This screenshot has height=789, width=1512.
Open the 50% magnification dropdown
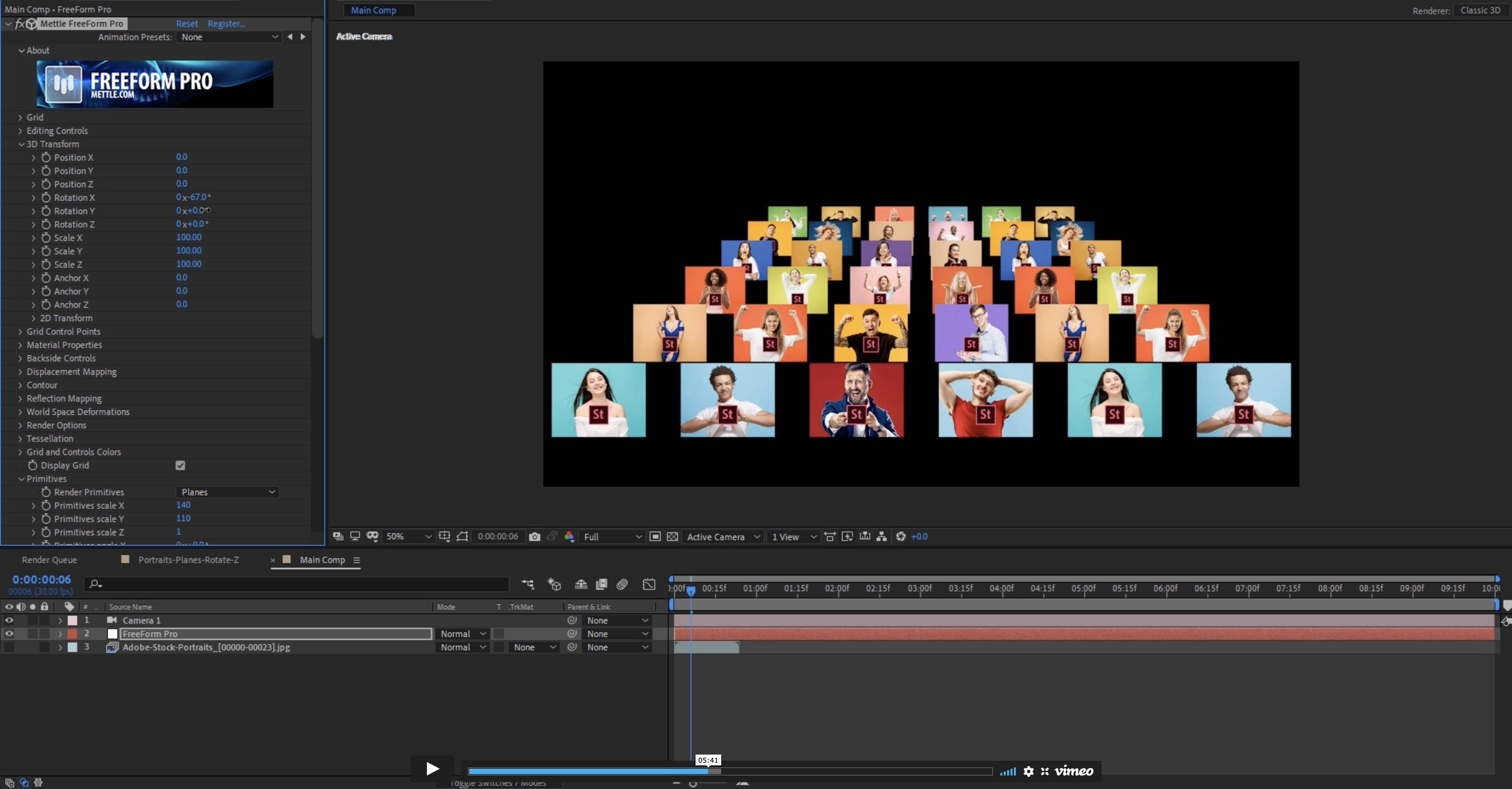coord(408,537)
